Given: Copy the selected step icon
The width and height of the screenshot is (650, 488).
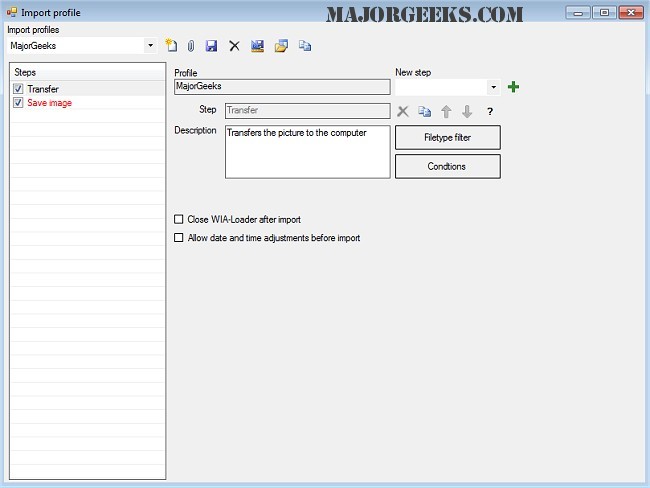Looking at the screenshot, I should pos(423,112).
